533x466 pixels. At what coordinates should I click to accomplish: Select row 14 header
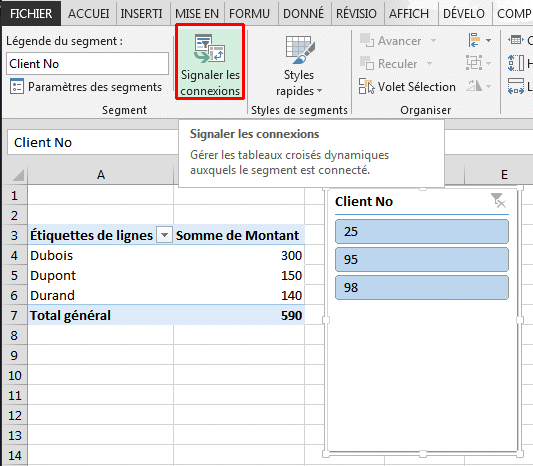coord(14,455)
